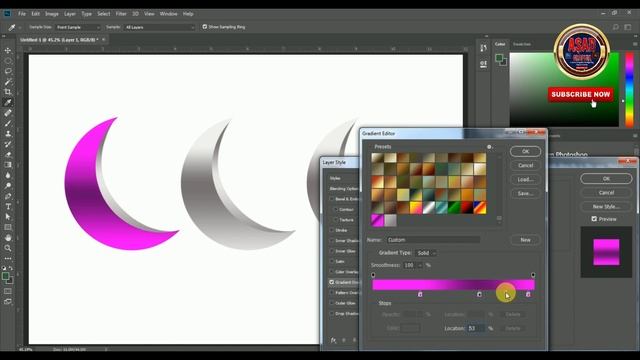Select the left opacity stop above gradient bar

[x=373, y=275]
